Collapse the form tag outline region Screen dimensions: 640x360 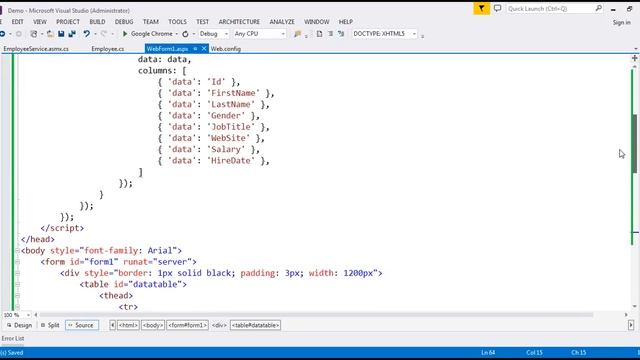[18, 262]
